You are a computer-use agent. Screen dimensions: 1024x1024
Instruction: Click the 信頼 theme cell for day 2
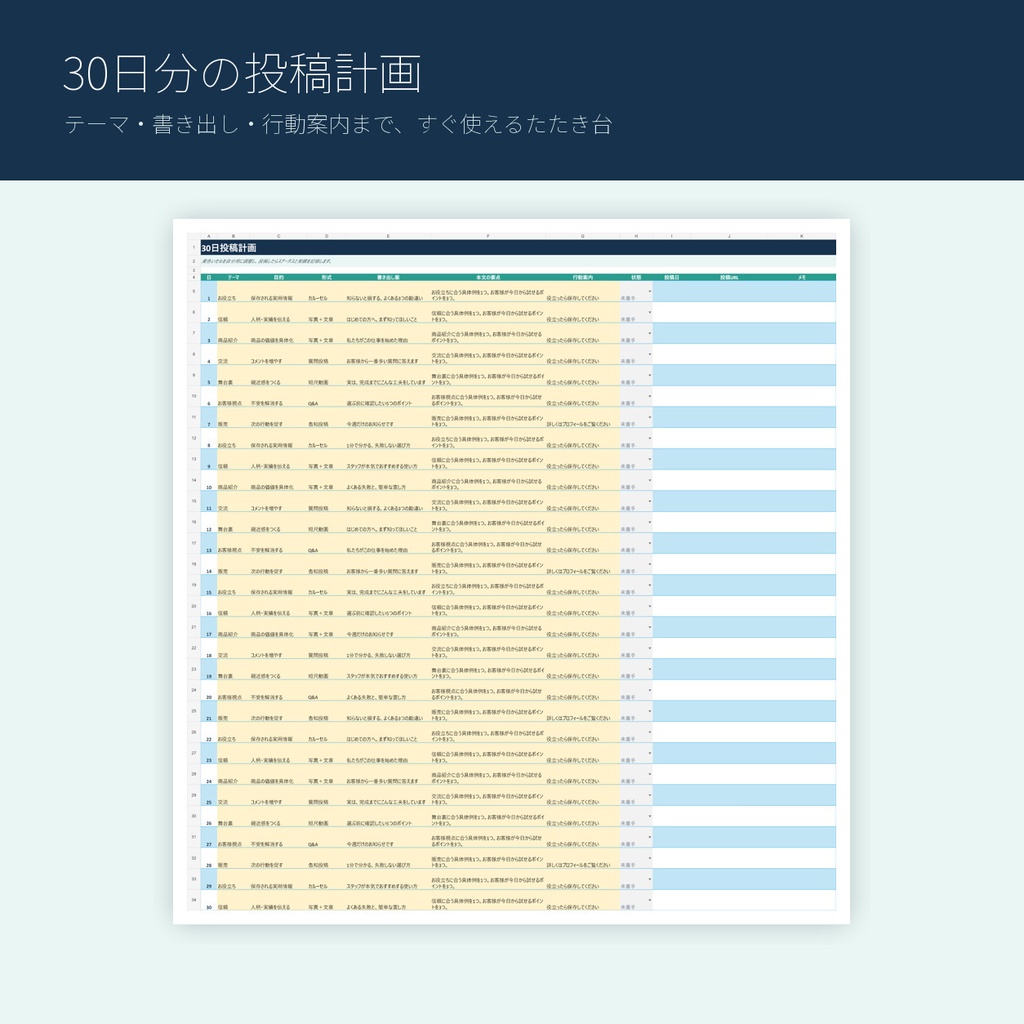pyautogui.click(x=233, y=313)
